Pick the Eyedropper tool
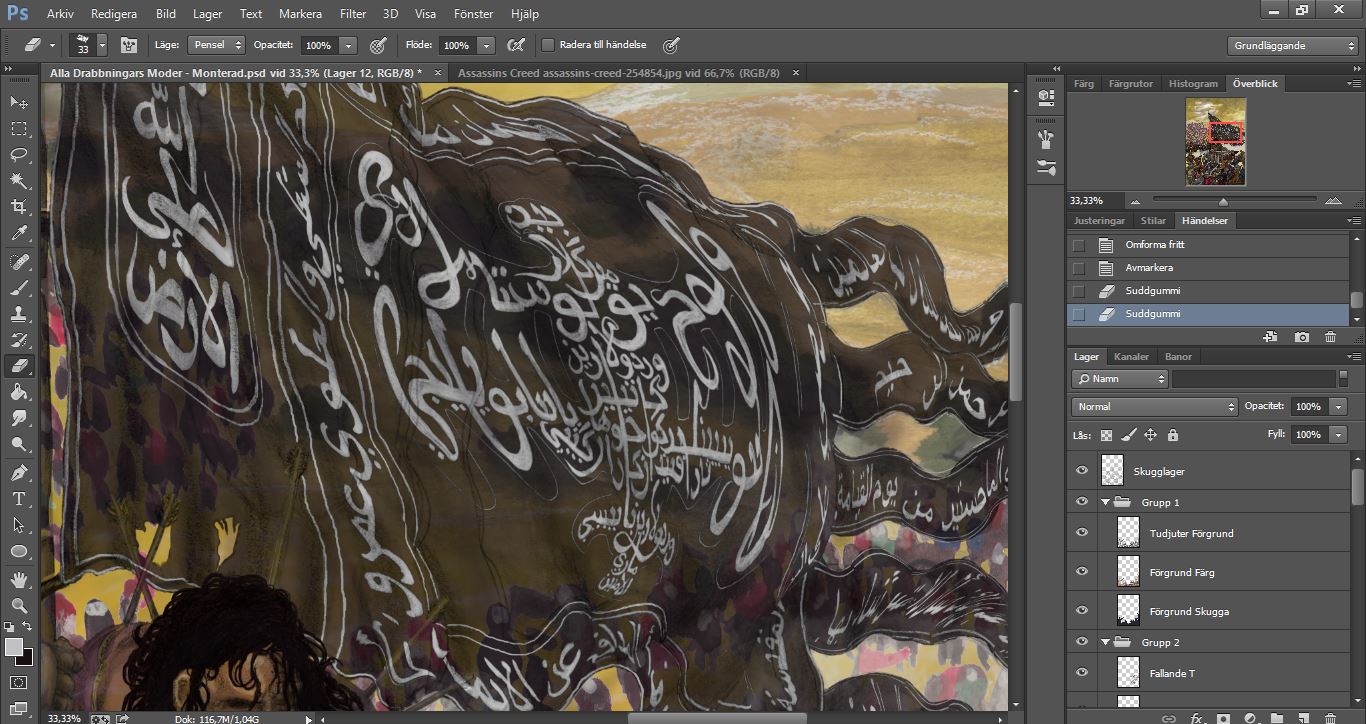The width and height of the screenshot is (1366, 724). [x=19, y=233]
